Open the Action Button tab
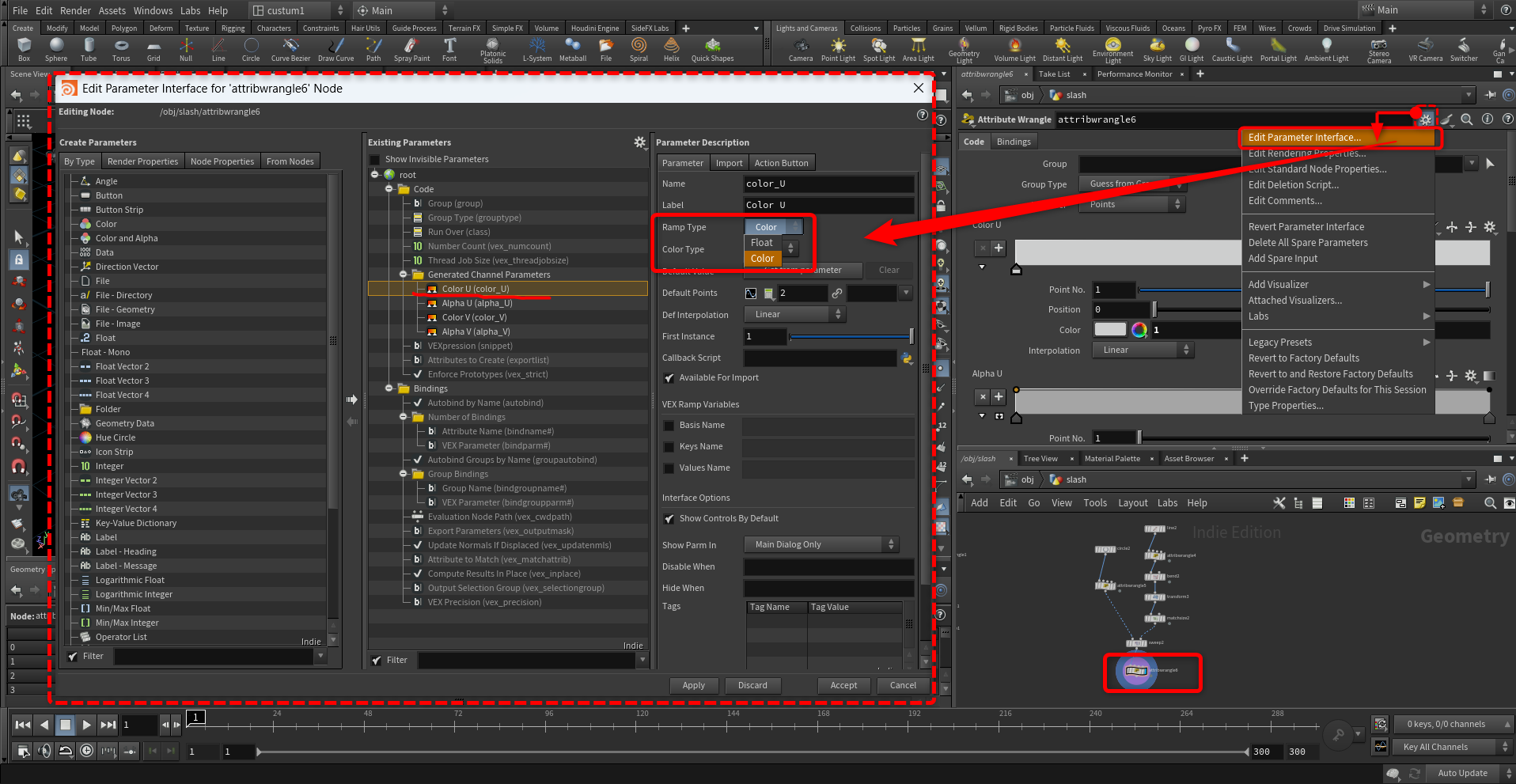Viewport: 1516px width, 784px height. point(781,163)
